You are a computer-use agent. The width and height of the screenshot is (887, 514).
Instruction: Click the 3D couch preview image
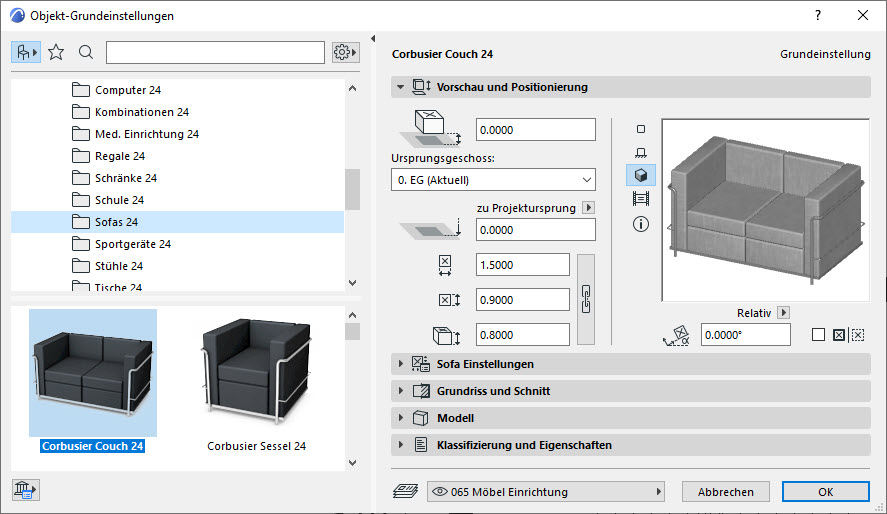[x=765, y=210]
